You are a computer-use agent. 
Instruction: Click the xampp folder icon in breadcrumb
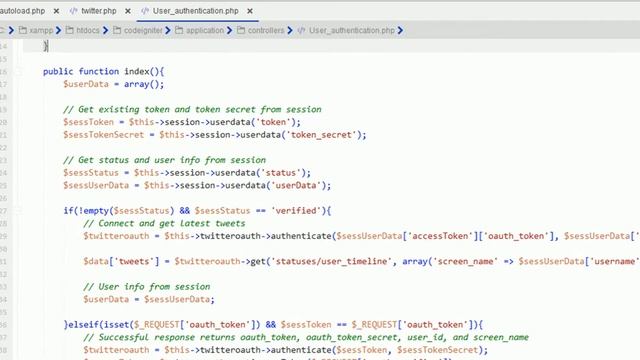coord(23,30)
